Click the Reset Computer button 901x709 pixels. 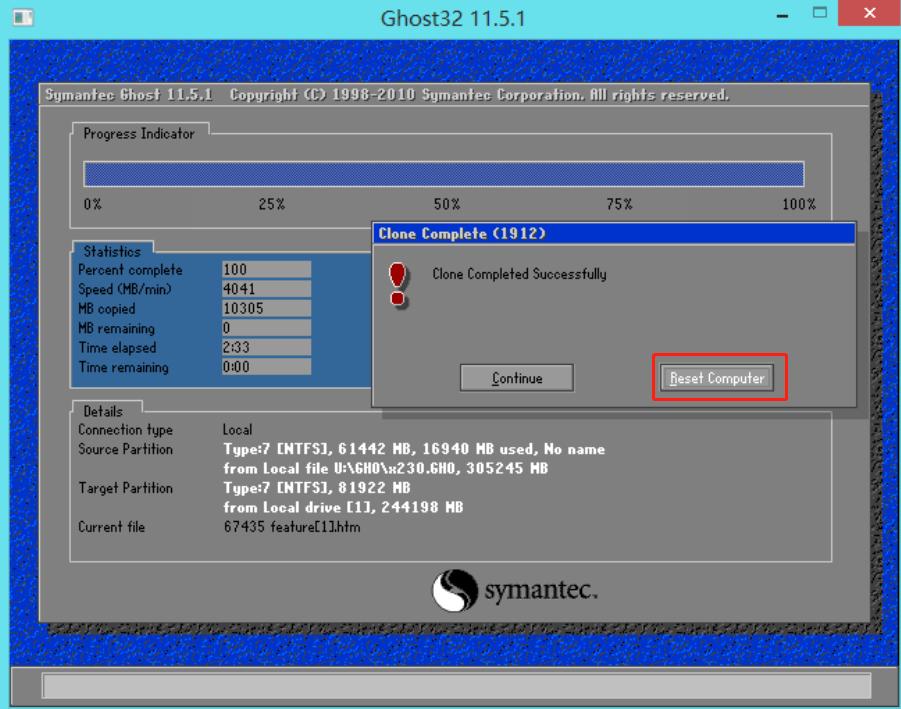[717, 378]
